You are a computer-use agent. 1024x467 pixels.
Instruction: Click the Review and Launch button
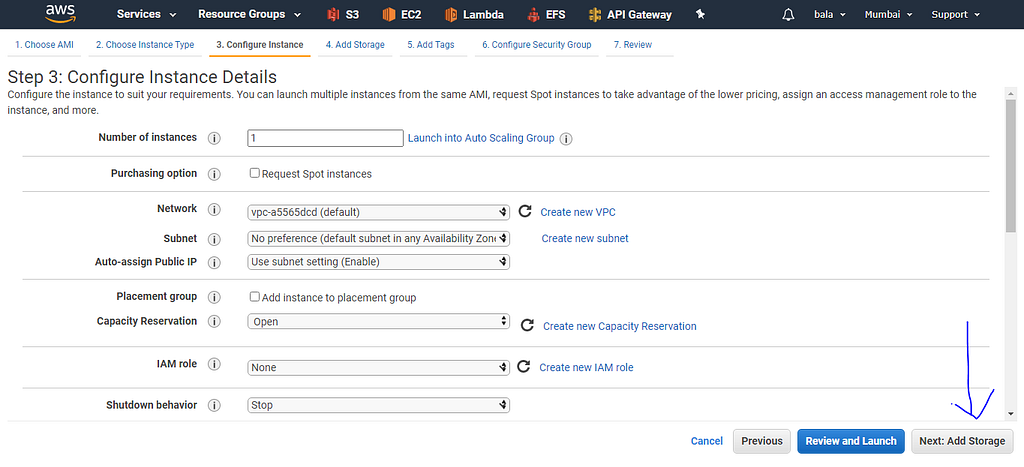851,441
